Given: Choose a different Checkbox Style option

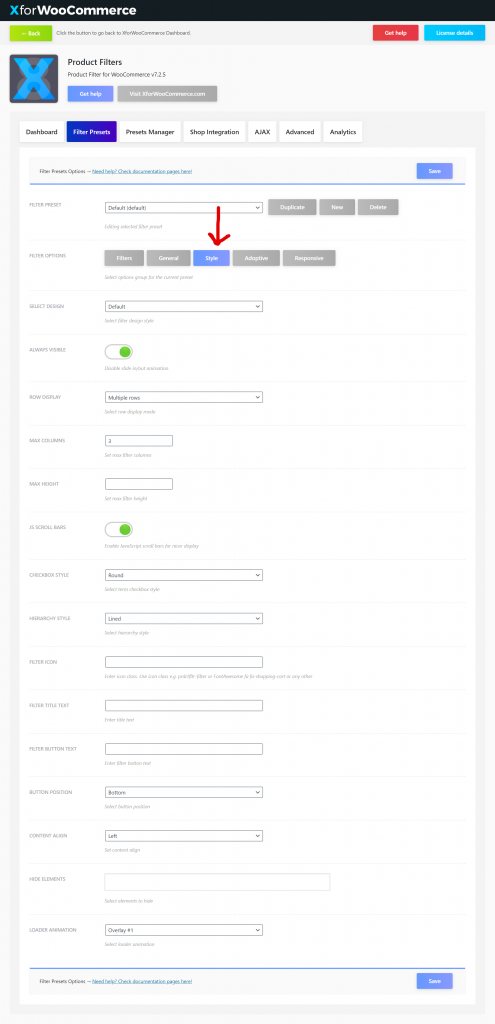Looking at the screenshot, I should [x=184, y=575].
